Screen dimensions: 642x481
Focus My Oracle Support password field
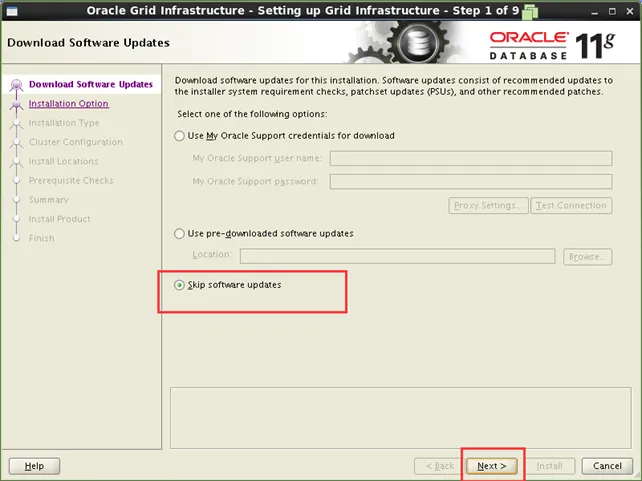pos(471,181)
